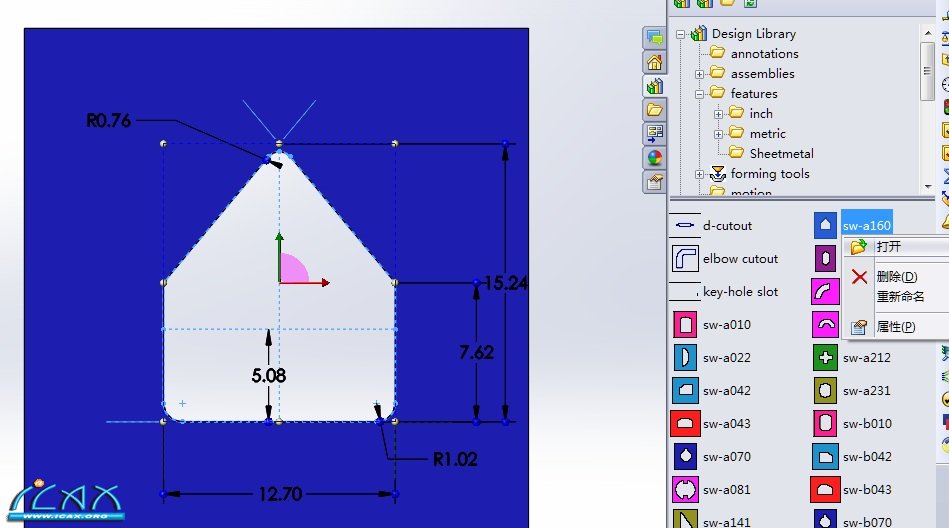Screen dimensions: 949x528
Task: Choose 删除(D) delete from context menu
Action: pos(897,277)
